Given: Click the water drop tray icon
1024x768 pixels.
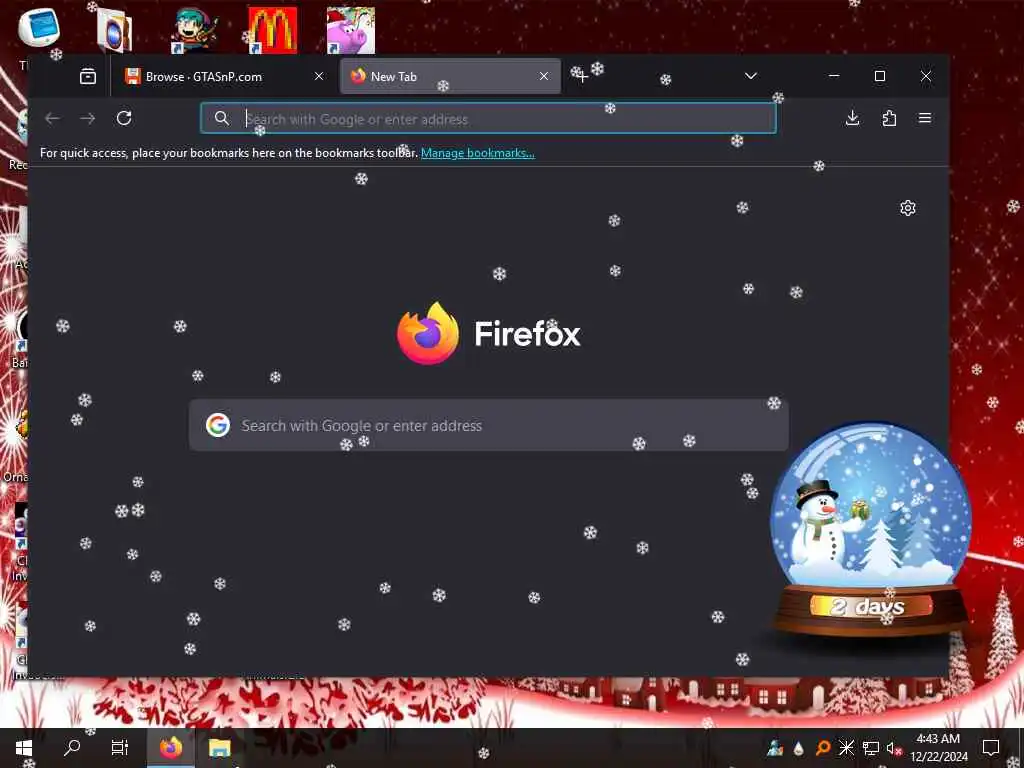Looking at the screenshot, I should (x=799, y=748).
